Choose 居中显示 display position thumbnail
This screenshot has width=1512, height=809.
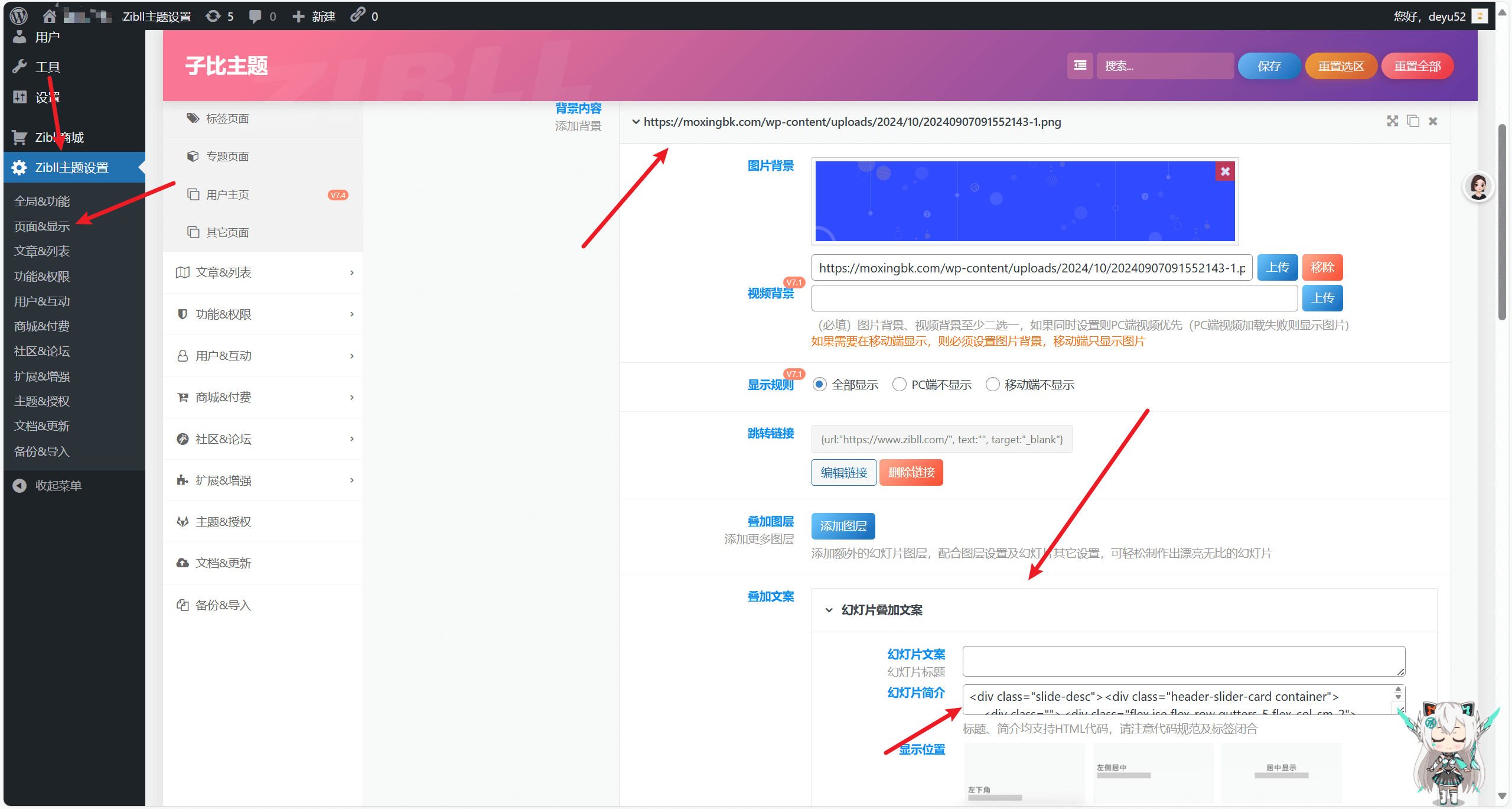[x=1281, y=773]
